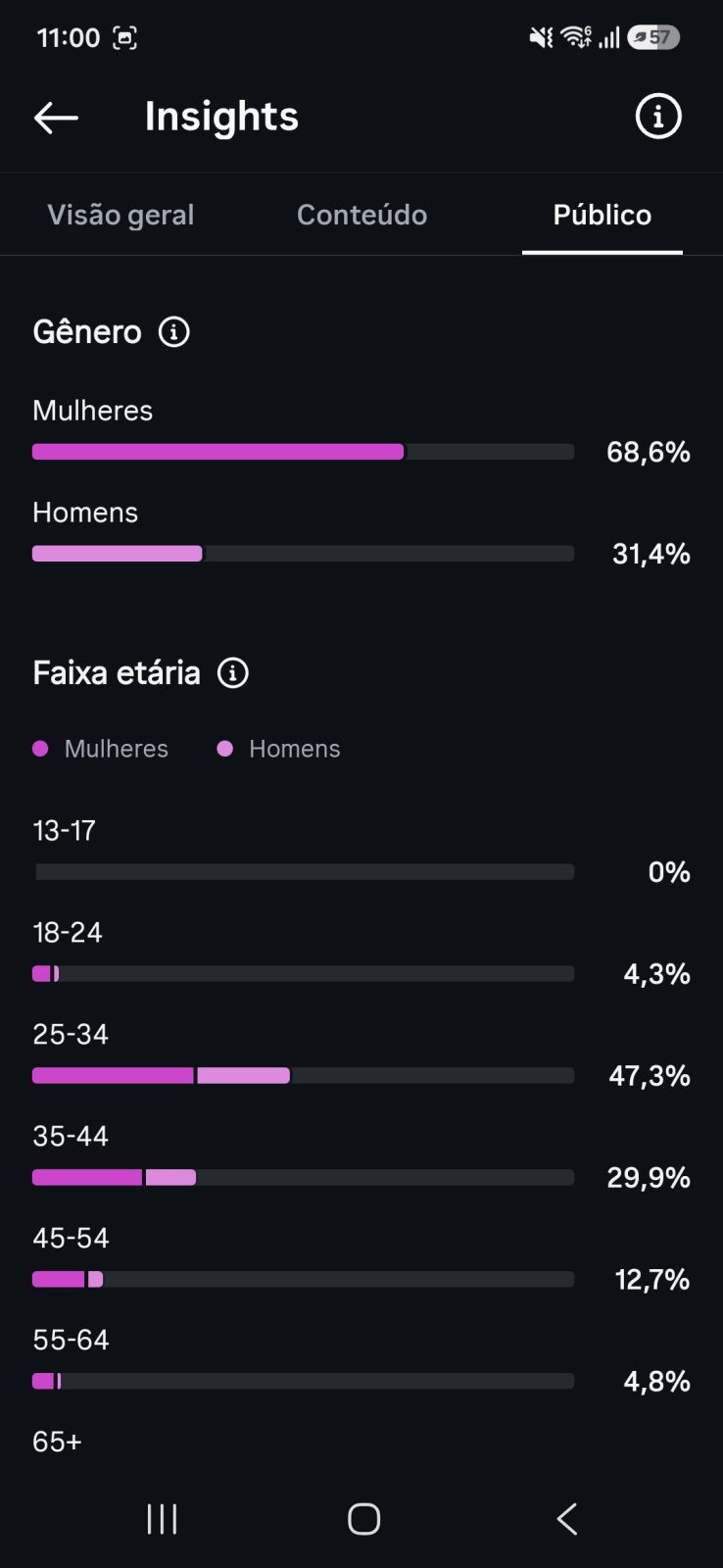
Task: Tap Android recent apps button
Action: tap(162, 1519)
